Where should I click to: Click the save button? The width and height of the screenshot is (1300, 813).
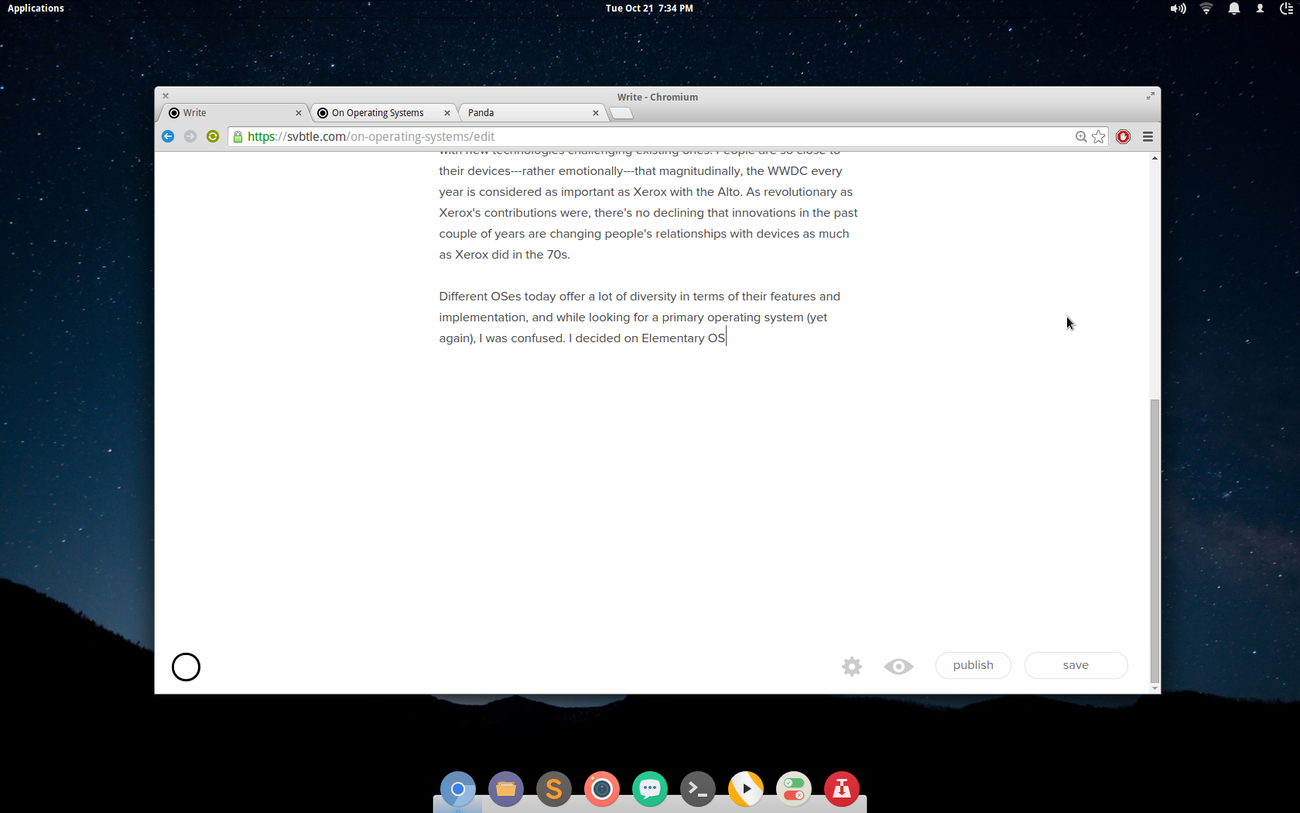point(1076,665)
